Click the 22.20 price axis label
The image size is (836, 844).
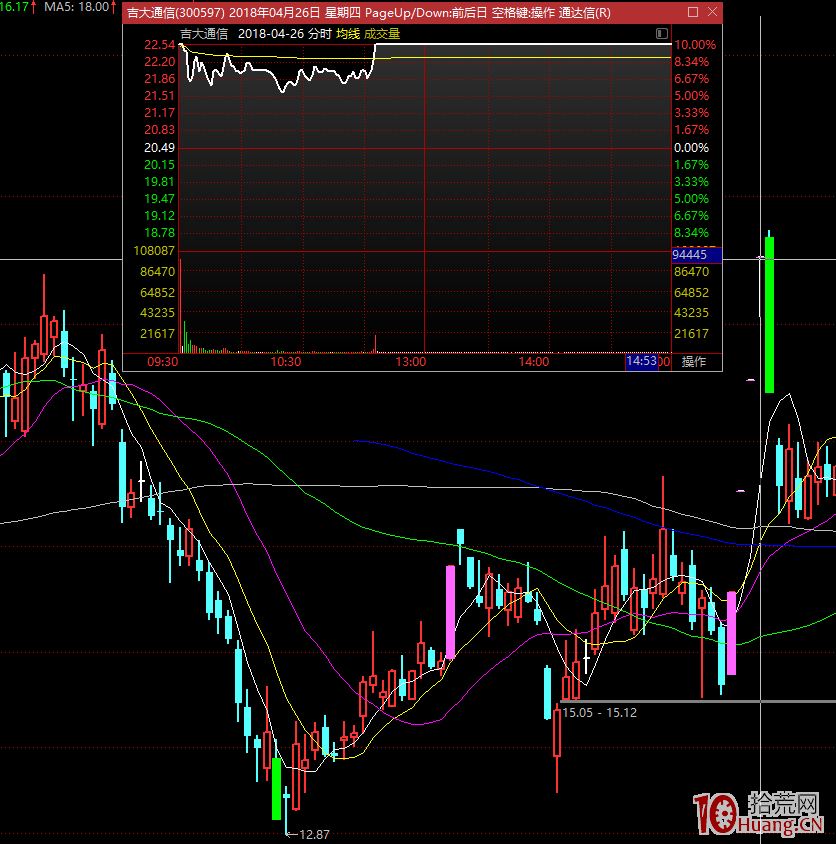click(159, 62)
